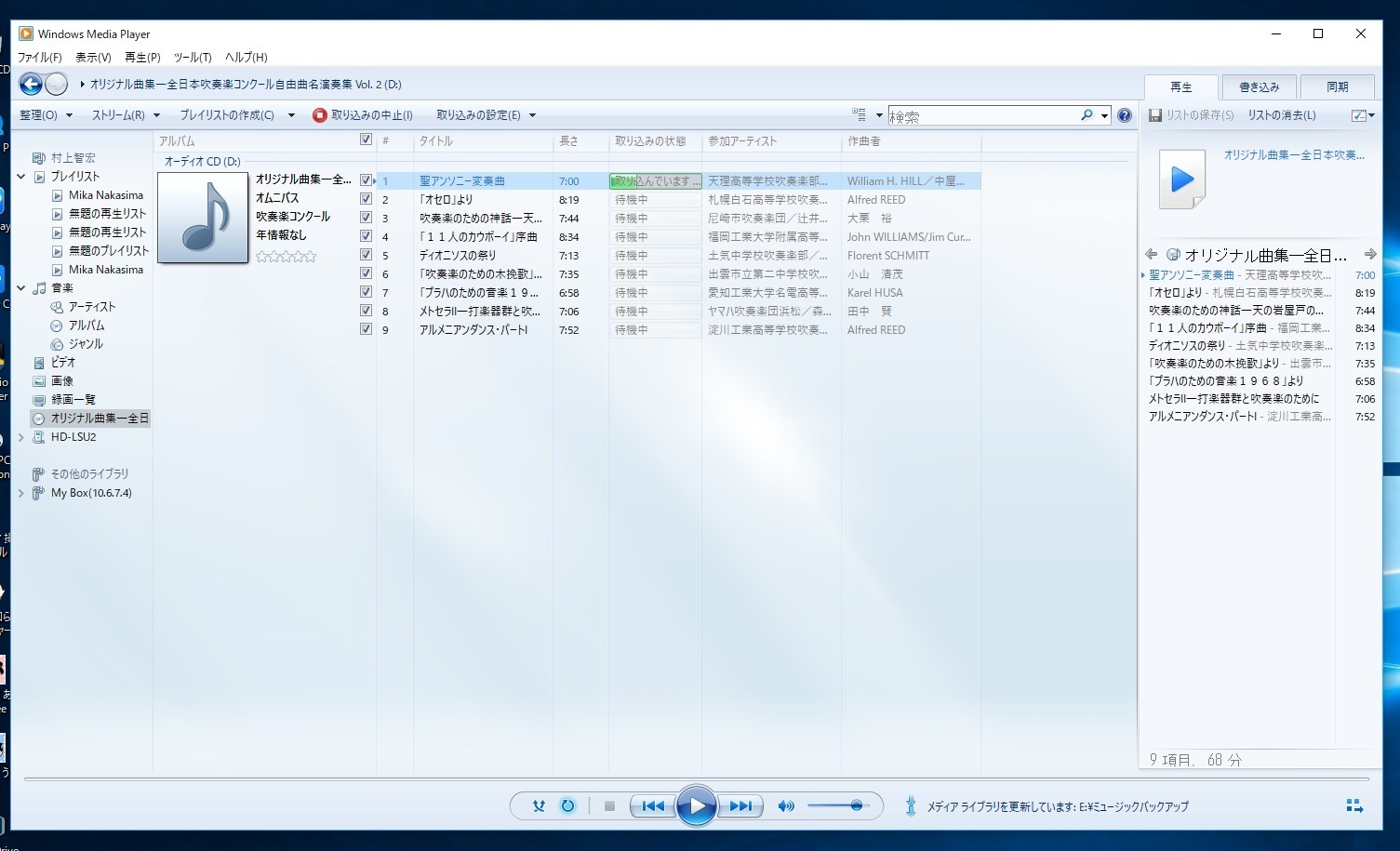The width and height of the screenshot is (1400, 851).
Task: Skip to the next track
Action: (740, 806)
